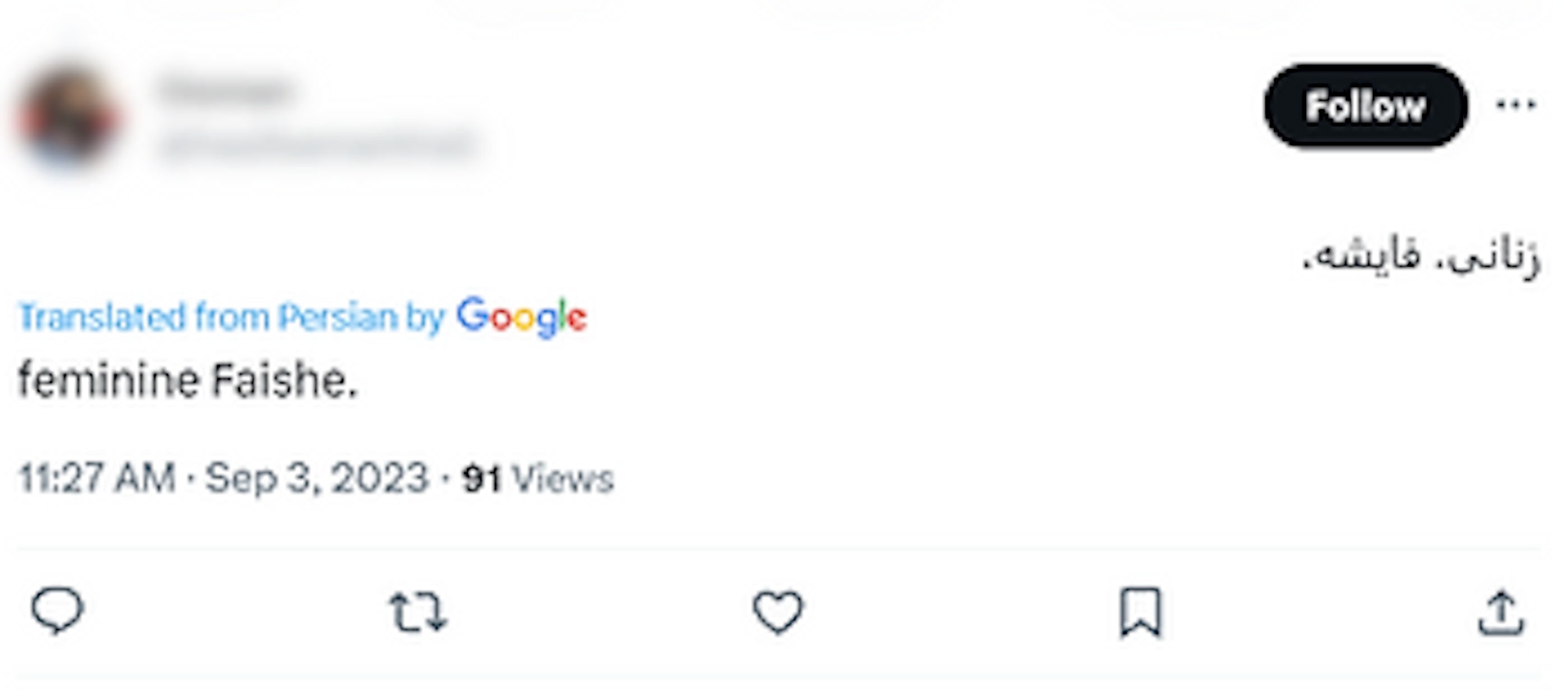This screenshot has height=699, width=1568.
Task: Click the blurred display name of author
Action: (x=225, y=90)
